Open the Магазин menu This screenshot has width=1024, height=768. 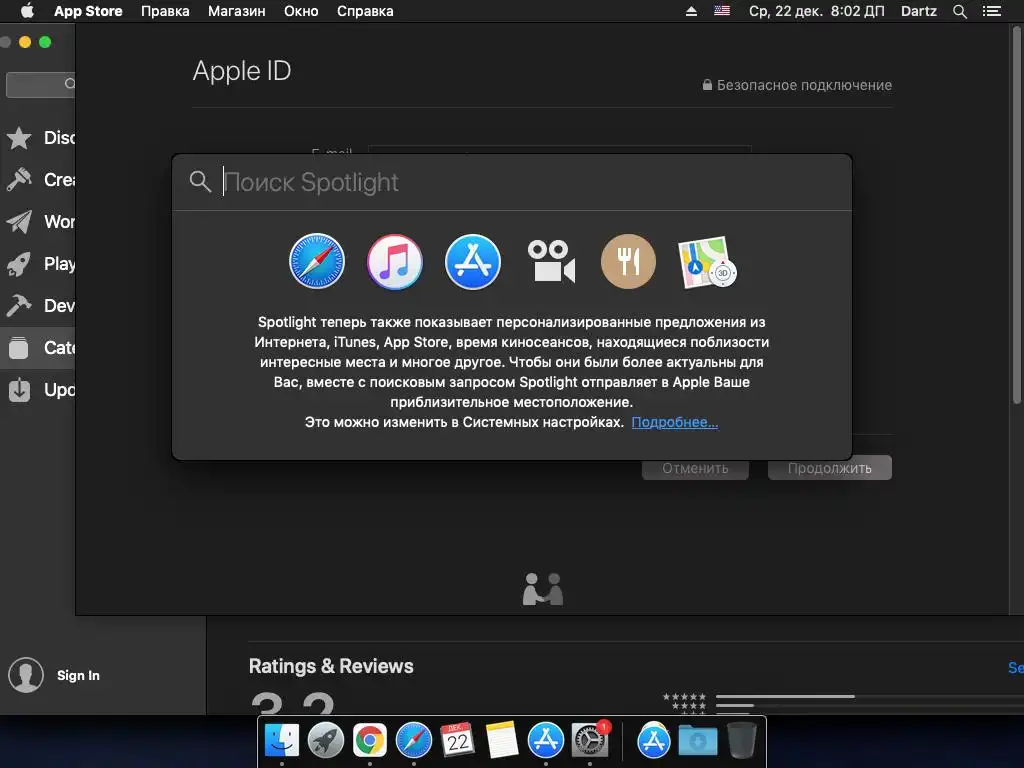[236, 11]
